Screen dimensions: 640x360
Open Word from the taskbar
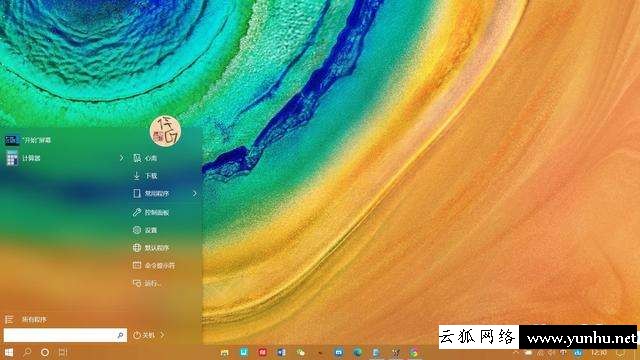281,352
